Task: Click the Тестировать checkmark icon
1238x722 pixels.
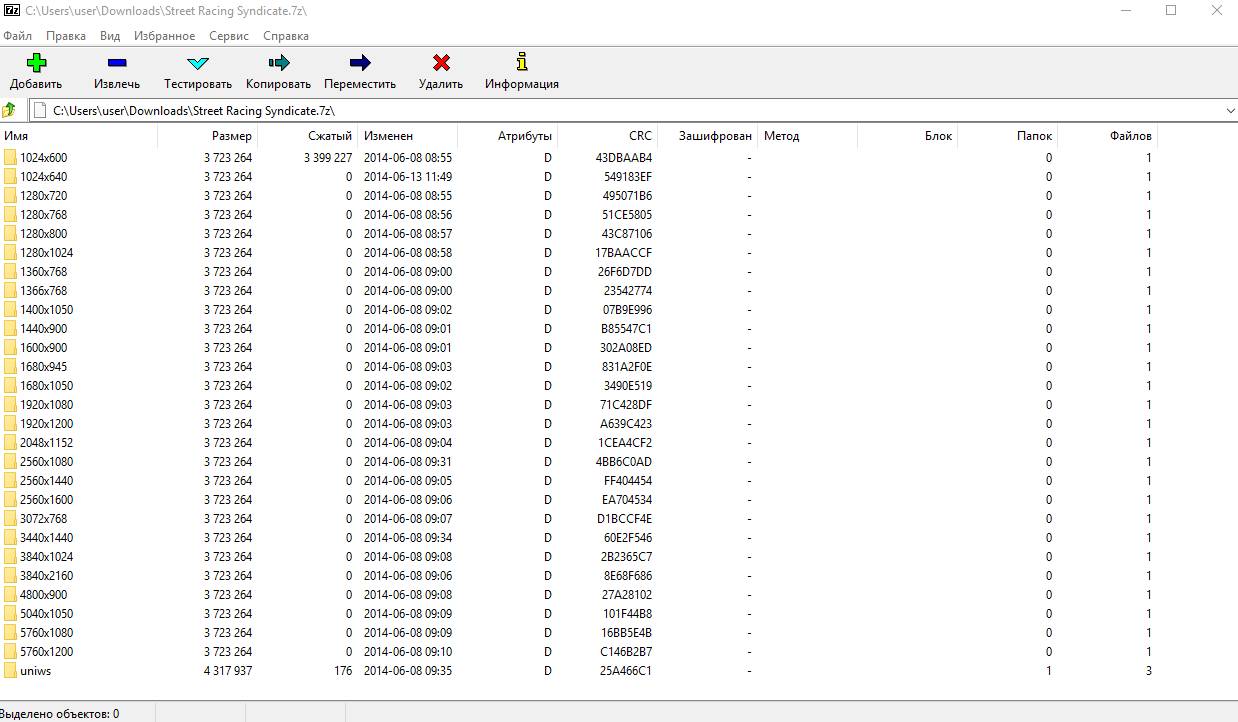Action: 198,63
